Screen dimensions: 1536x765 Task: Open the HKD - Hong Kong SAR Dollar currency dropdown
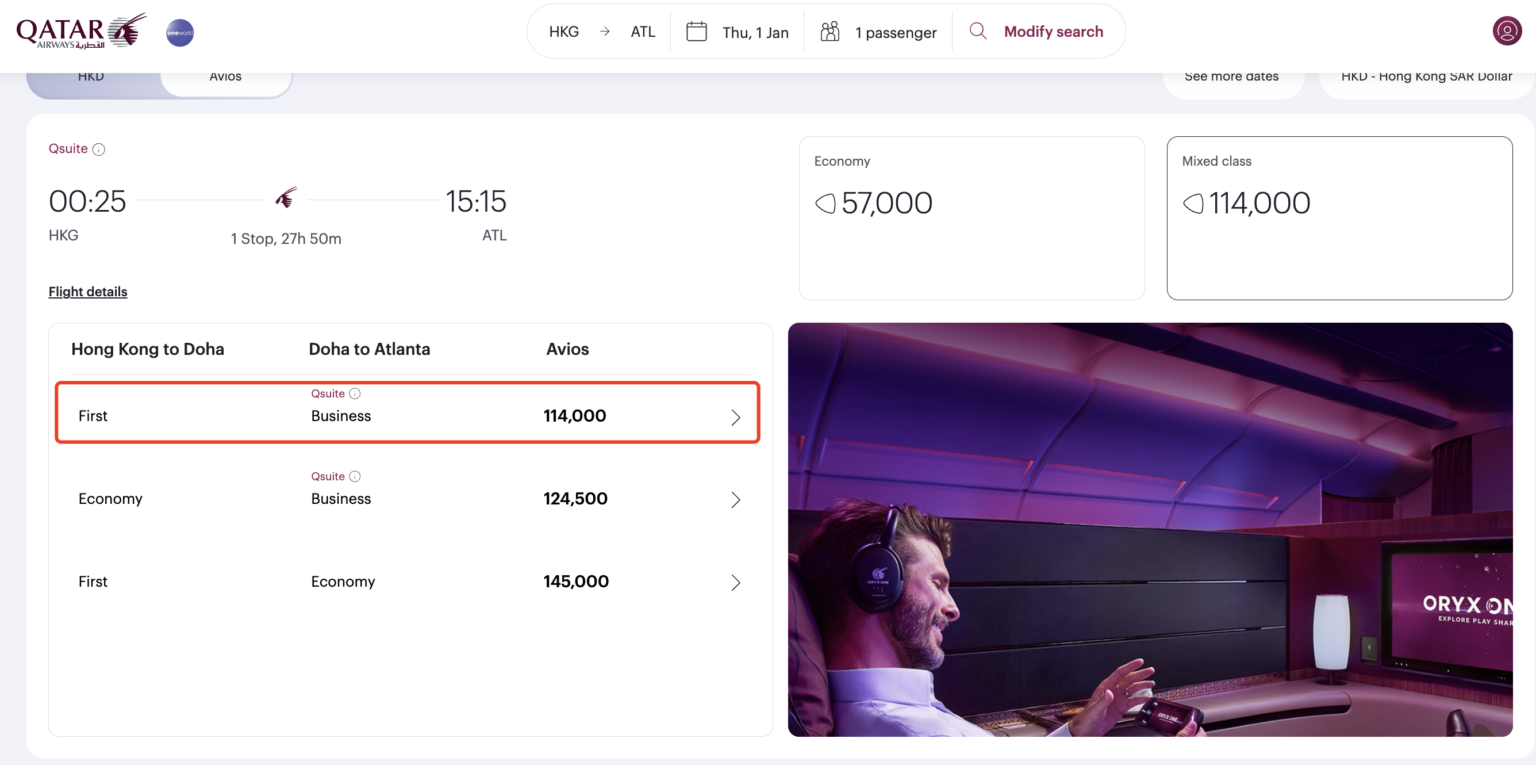coord(1426,79)
